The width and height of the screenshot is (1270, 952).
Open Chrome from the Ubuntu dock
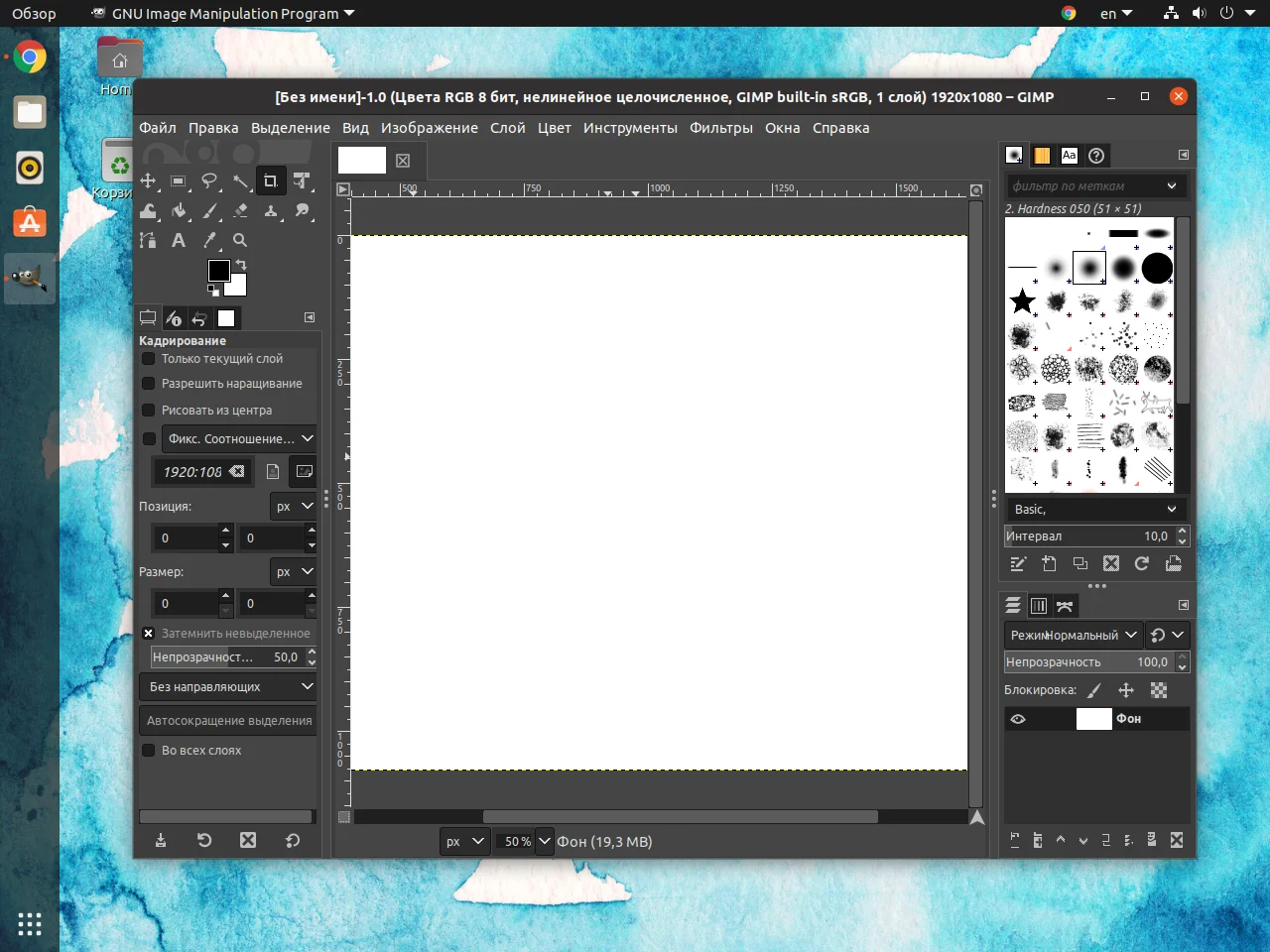click(30, 58)
